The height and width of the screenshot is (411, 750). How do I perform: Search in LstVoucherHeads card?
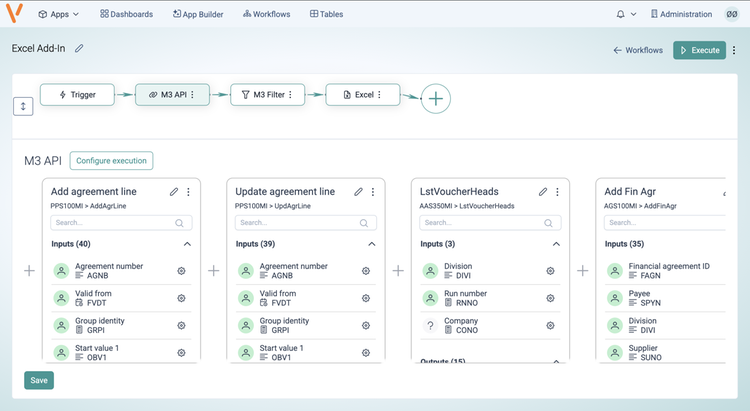click(x=490, y=222)
